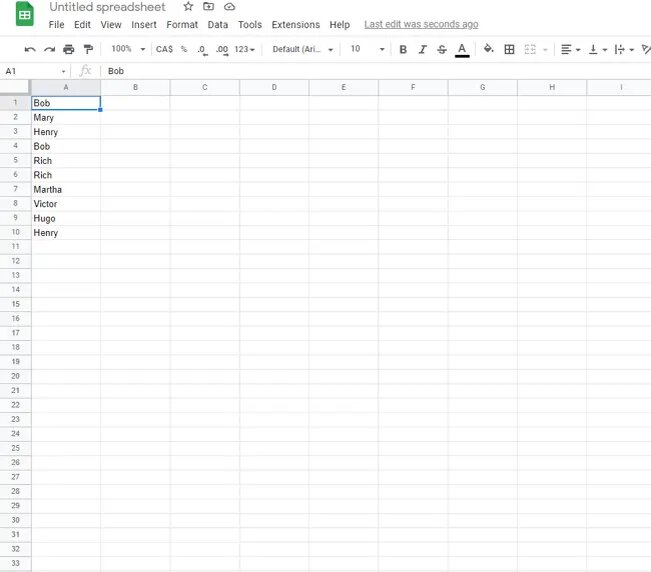Screen dimensions: 651x572
Task: Select cell A8 containing Victor
Action: (x=66, y=204)
